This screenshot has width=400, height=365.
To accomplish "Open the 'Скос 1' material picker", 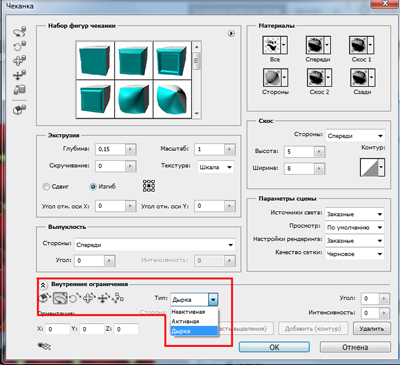I will point(361,45).
